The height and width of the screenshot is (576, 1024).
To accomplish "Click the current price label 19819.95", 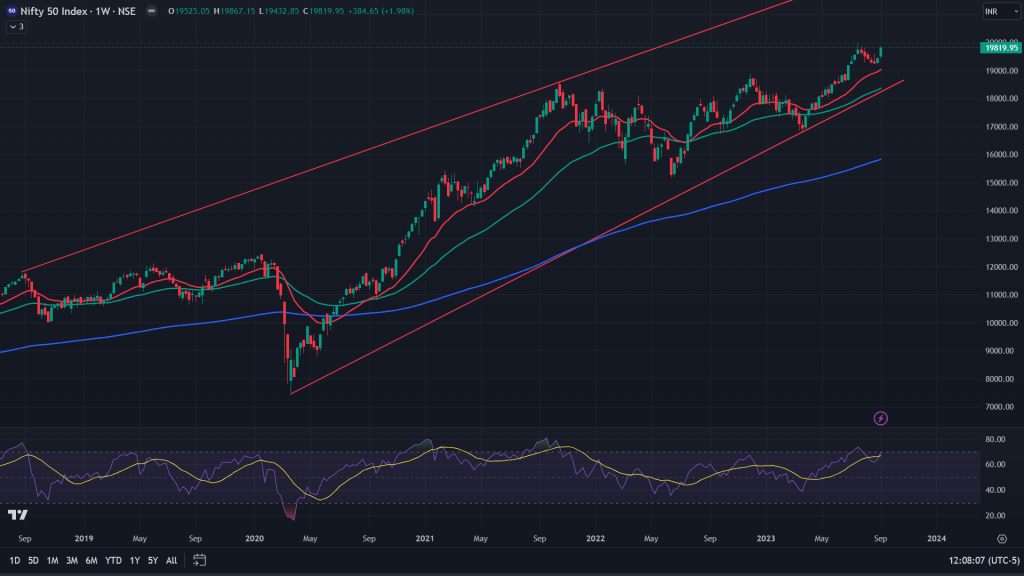I will (x=1000, y=47).
